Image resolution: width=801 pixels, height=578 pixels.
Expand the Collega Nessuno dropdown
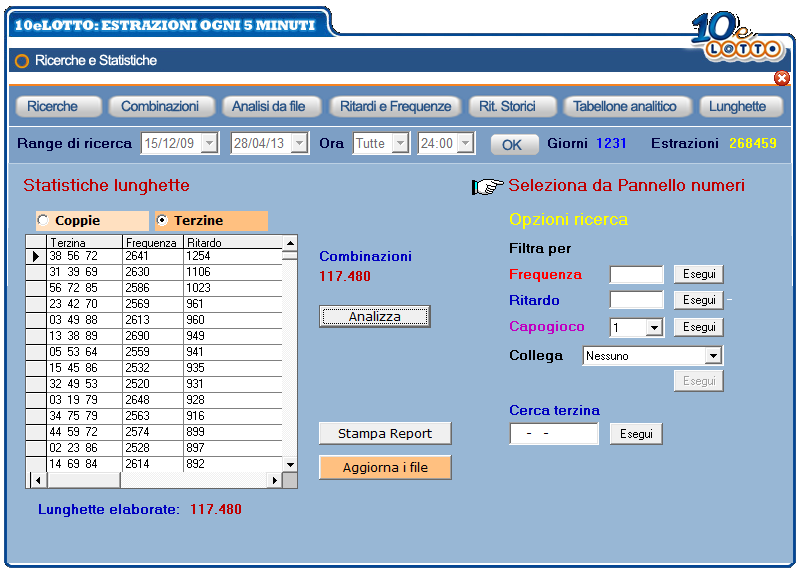[x=713, y=355]
